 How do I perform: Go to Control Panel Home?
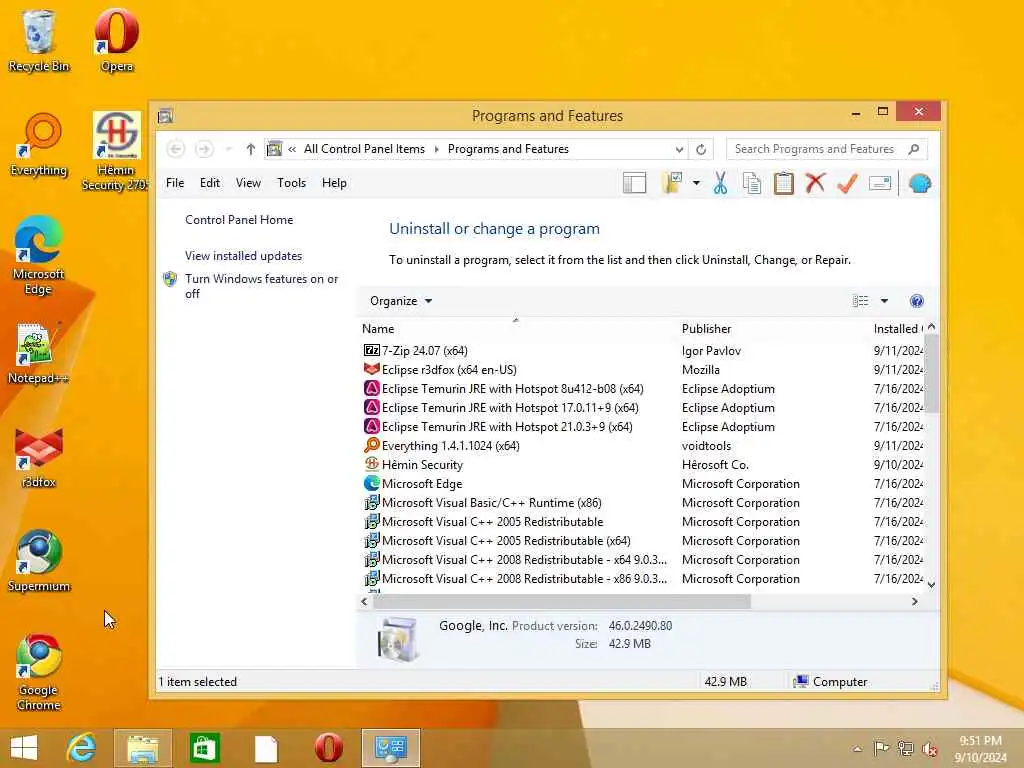click(x=239, y=220)
